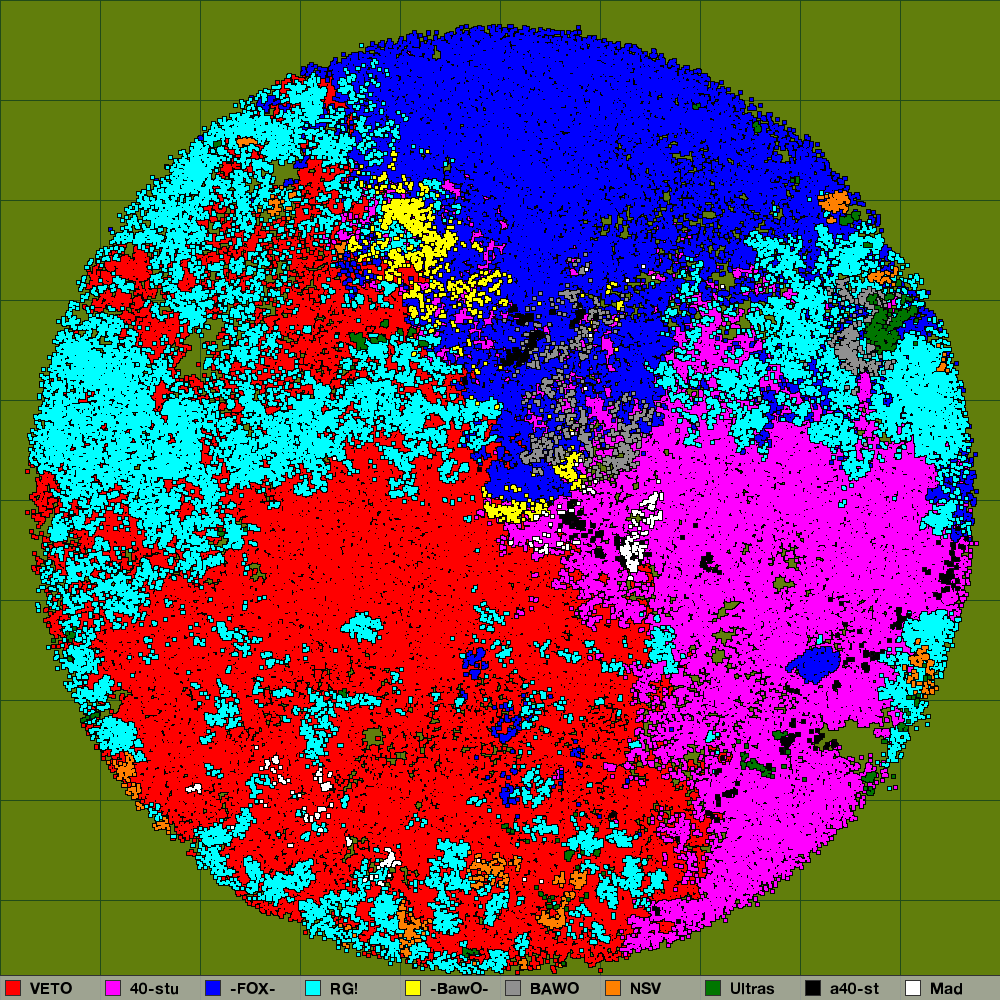Click the yellow -BawO- legend swatch
1000x1000 pixels.
click(x=413, y=988)
